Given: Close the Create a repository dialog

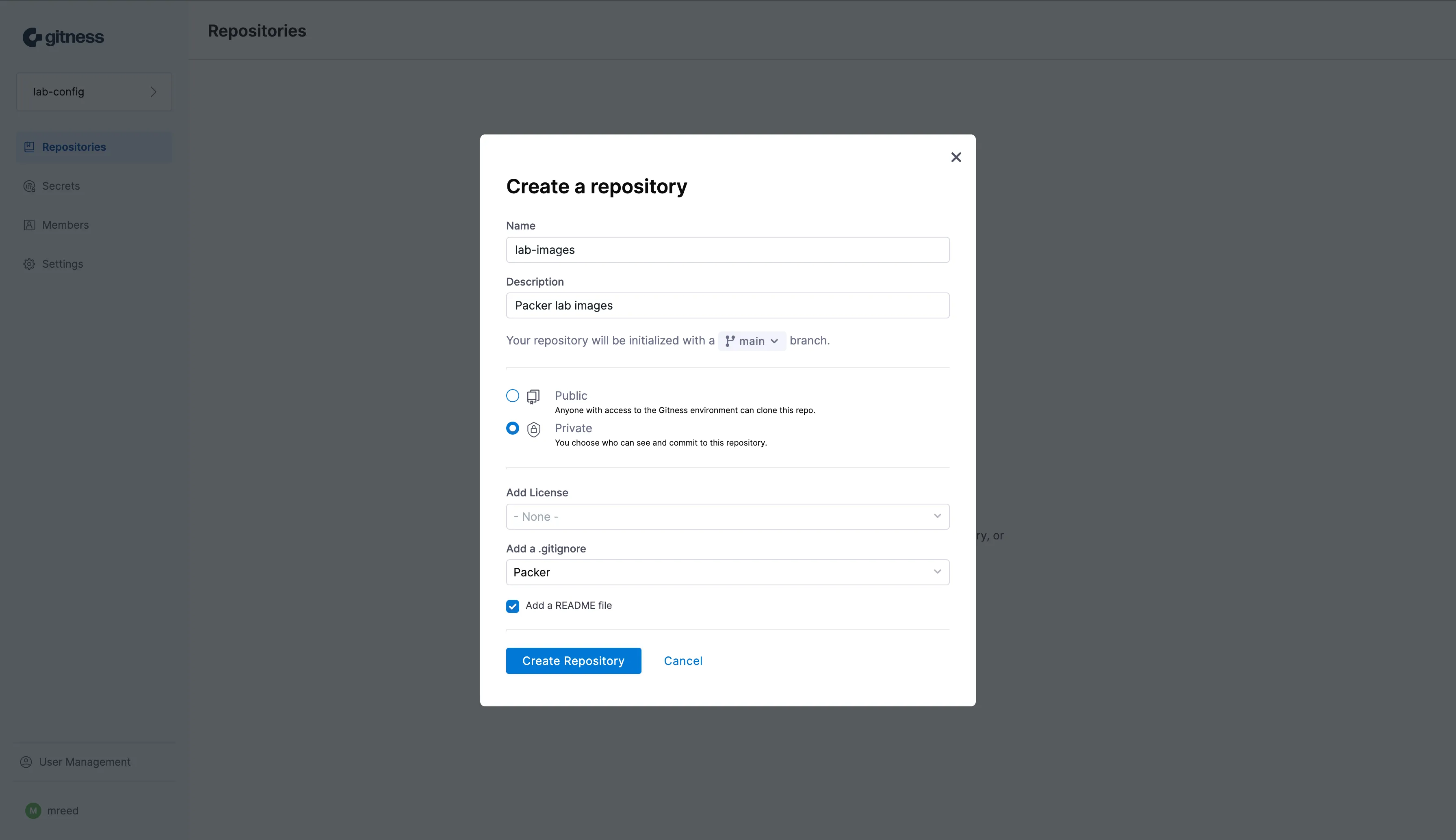Looking at the screenshot, I should coord(956,157).
